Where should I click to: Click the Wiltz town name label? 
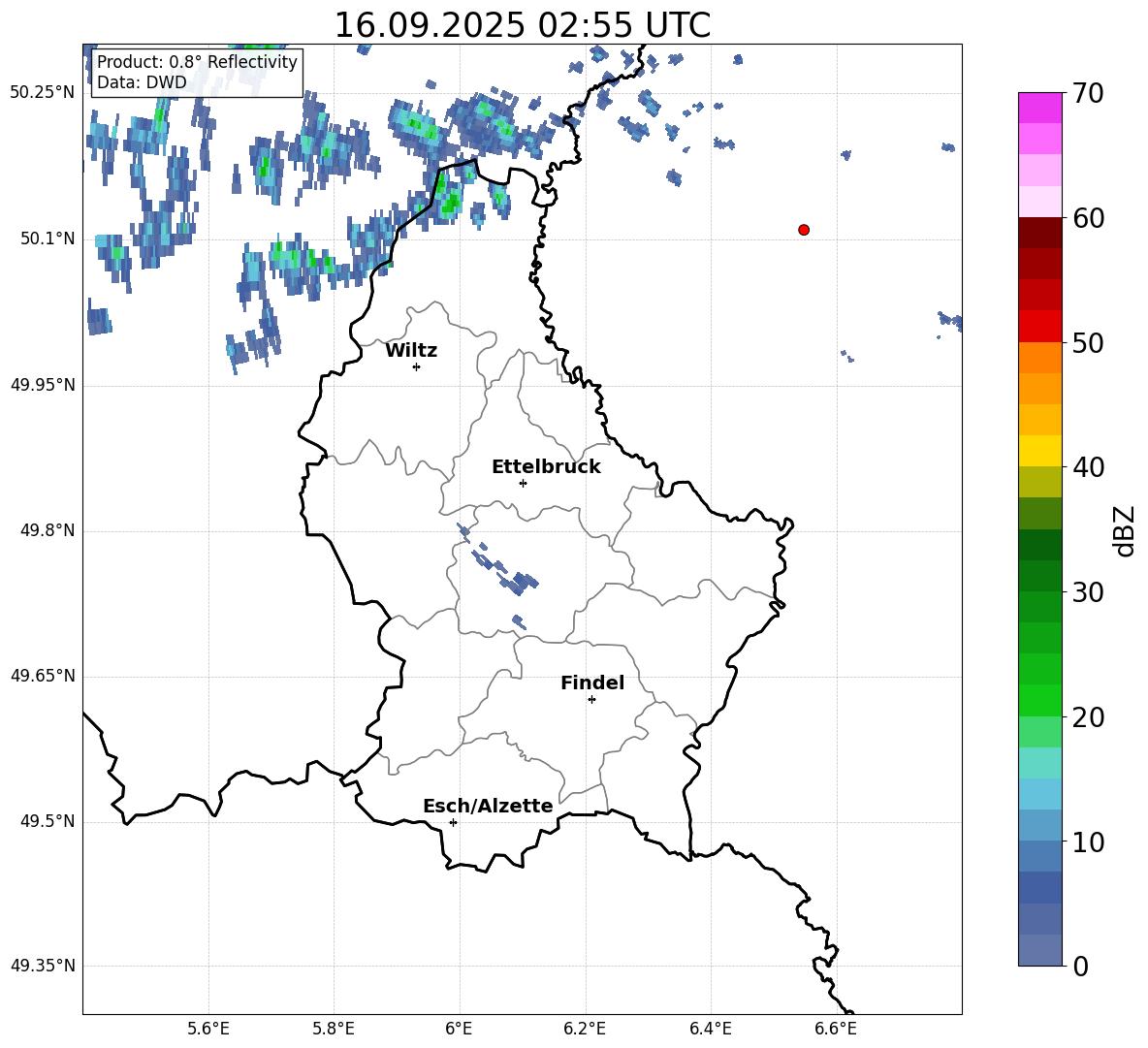[x=411, y=351]
